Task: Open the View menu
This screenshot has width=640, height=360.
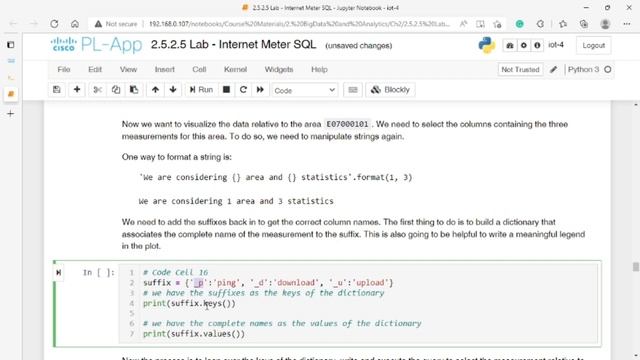Action: click(128, 69)
